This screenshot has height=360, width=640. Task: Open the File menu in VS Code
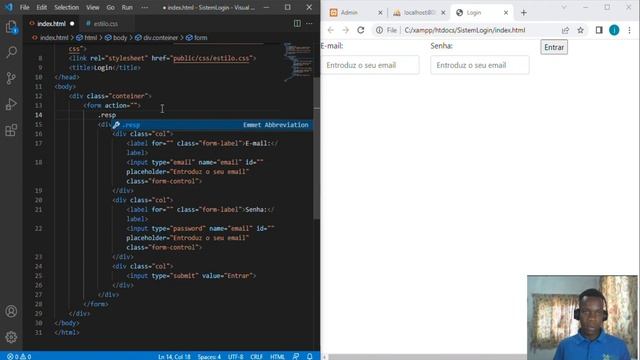pos(24,7)
